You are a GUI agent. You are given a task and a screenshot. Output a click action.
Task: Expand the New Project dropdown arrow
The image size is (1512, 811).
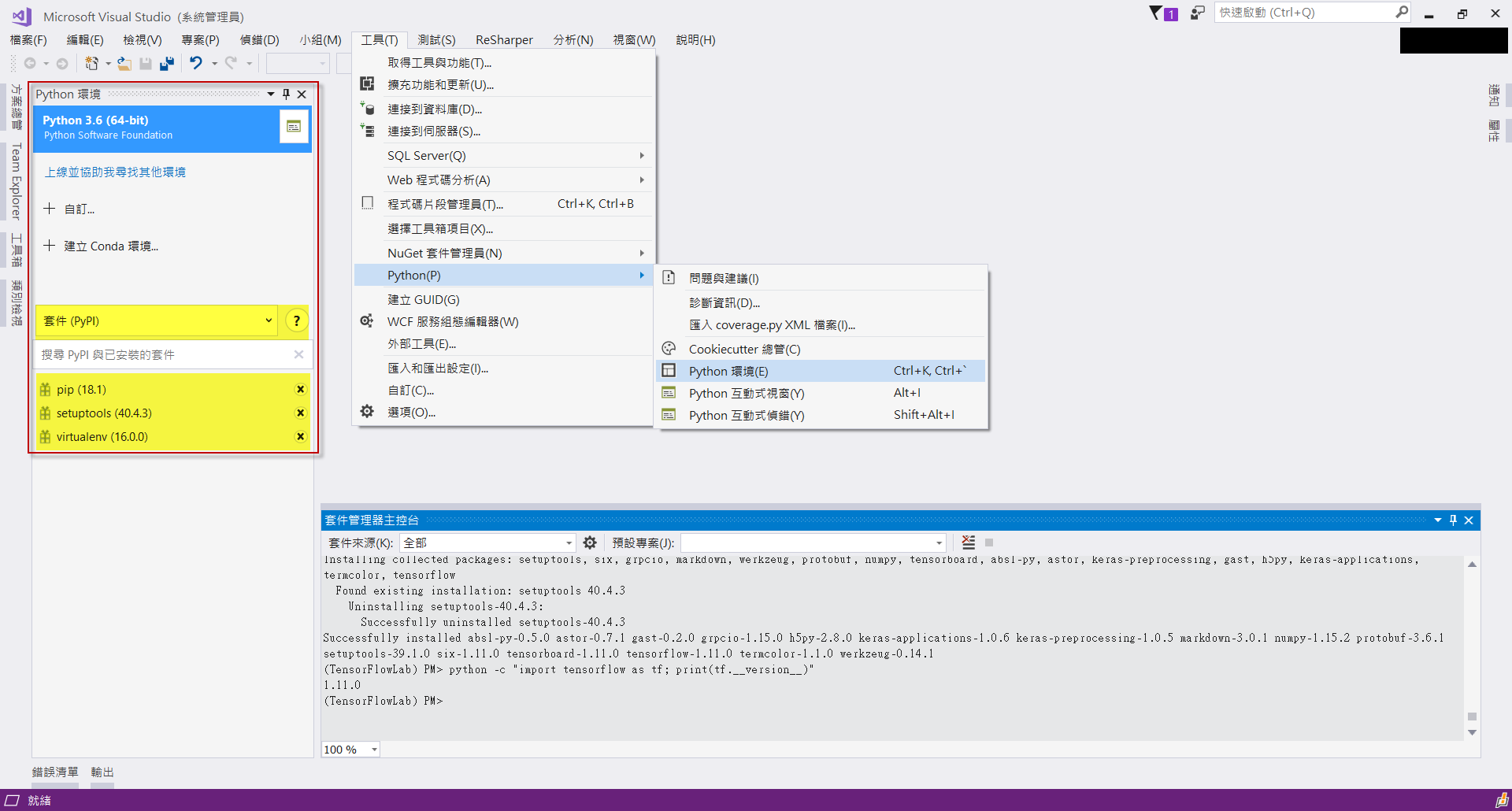coord(108,64)
